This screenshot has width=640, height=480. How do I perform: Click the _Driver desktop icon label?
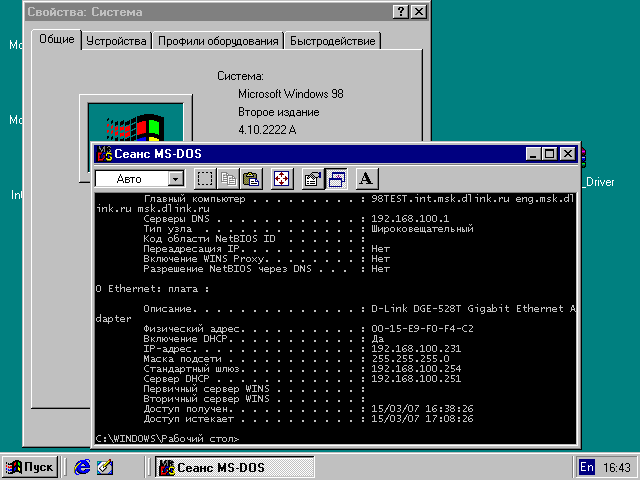tap(599, 182)
